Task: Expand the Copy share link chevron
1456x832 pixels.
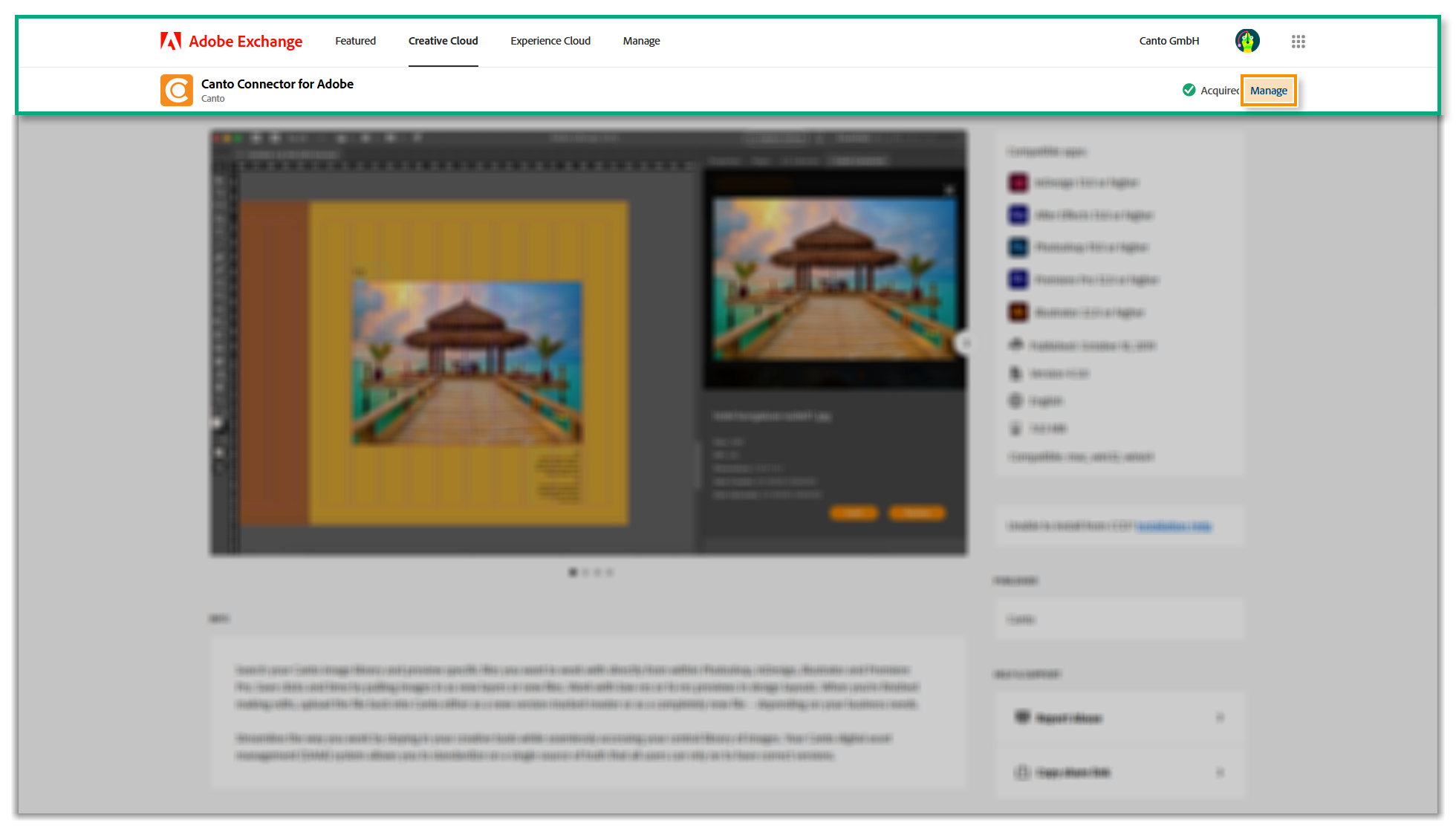Action: click(x=1219, y=773)
